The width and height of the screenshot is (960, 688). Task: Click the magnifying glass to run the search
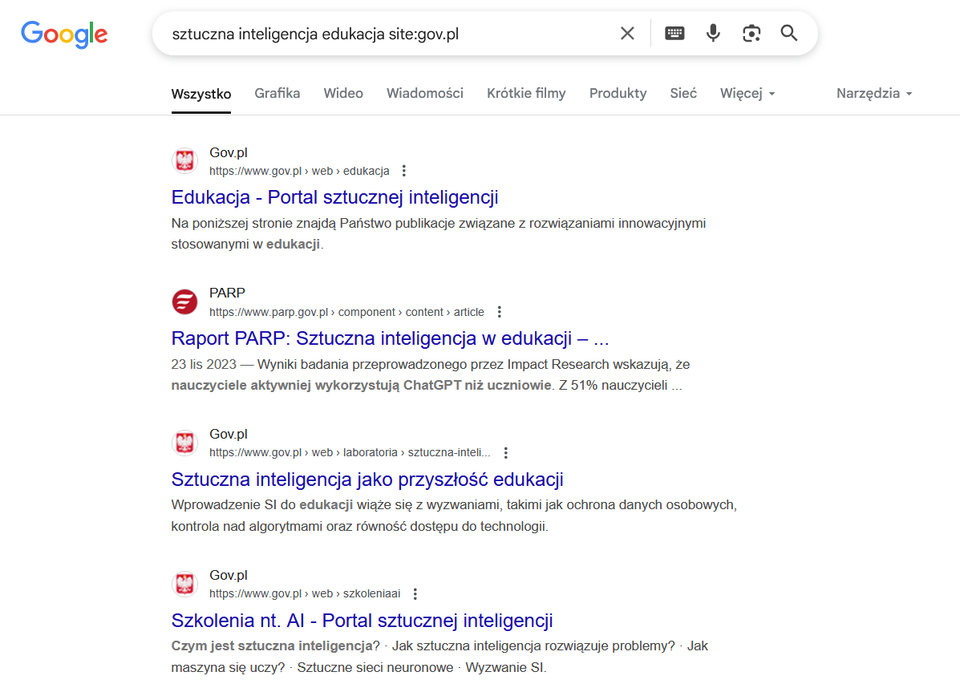789,33
